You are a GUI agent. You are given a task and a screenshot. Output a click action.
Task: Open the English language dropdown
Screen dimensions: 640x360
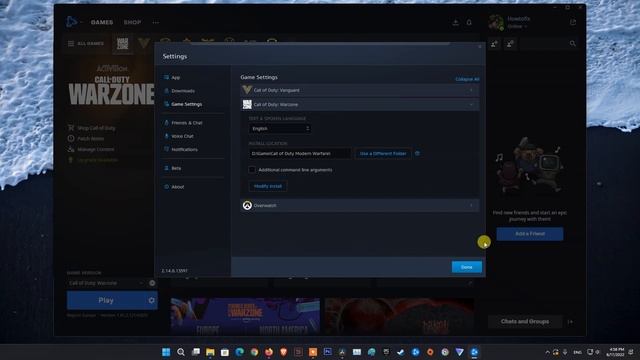(x=280, y=129)
